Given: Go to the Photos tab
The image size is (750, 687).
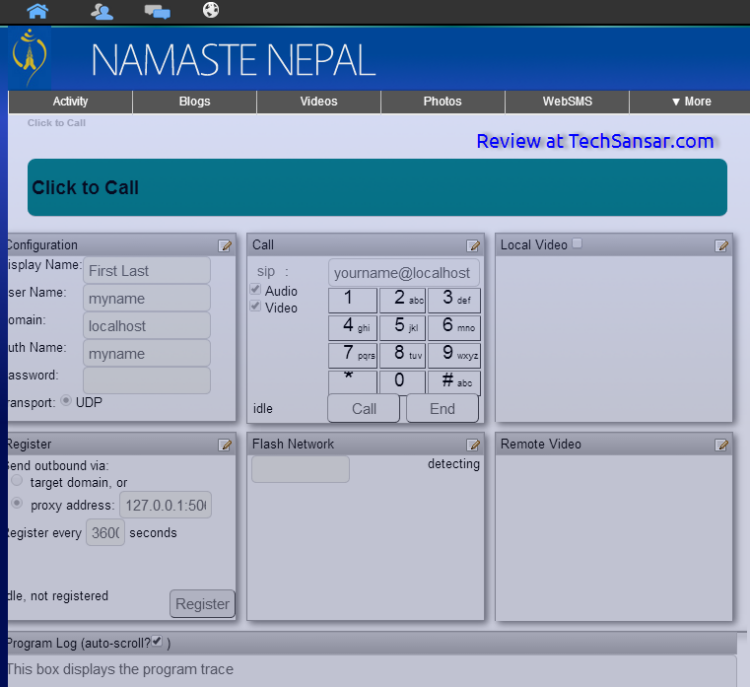Looking at the screenshot, I should (x=442, y=101).
